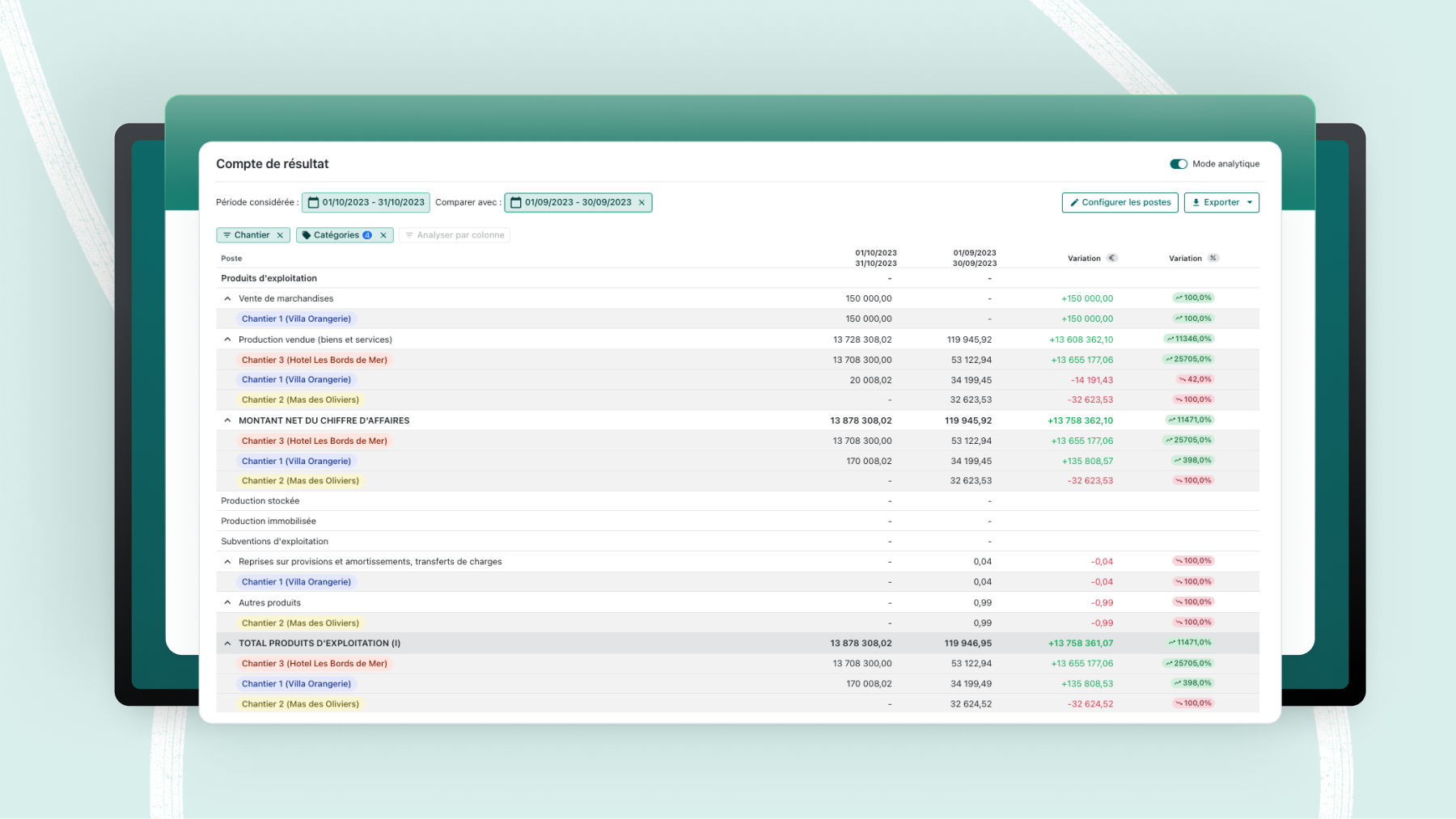Click the 01/10/2023 31/10/2023 column header
Viewport: 1456px width, 819px height.
(876, 258)
